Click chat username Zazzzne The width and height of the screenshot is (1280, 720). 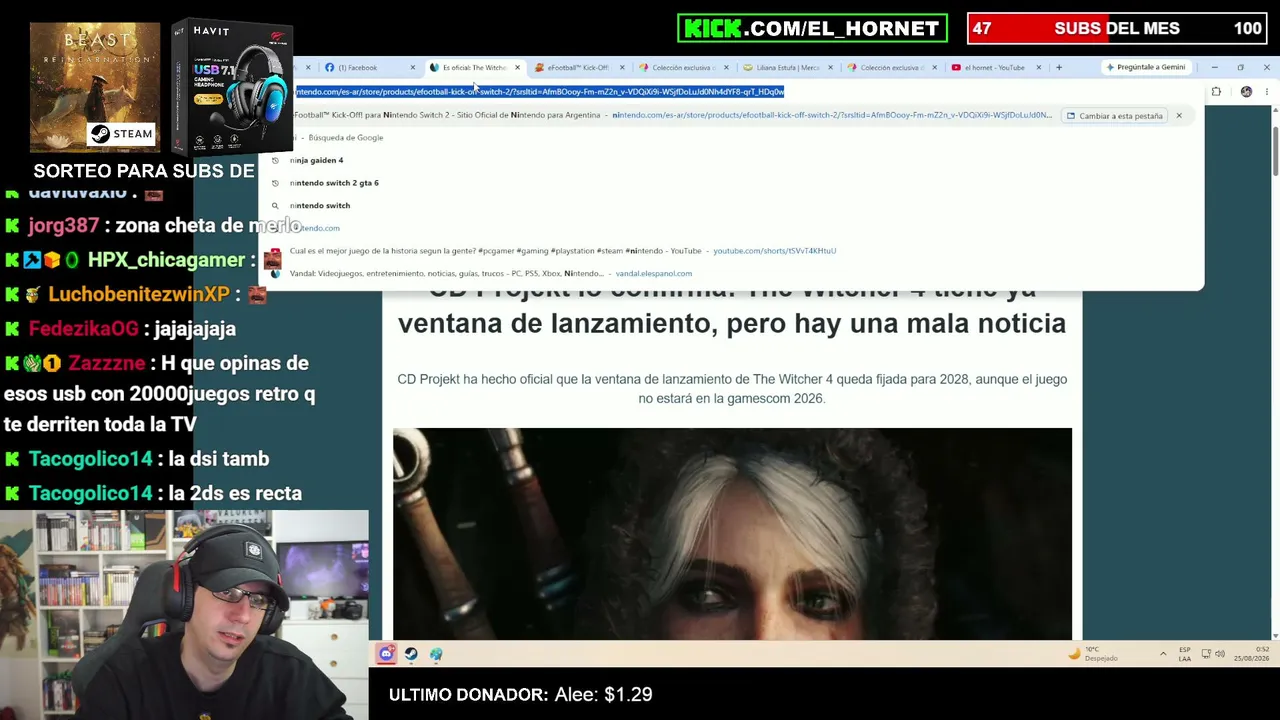tap(107, 363)
